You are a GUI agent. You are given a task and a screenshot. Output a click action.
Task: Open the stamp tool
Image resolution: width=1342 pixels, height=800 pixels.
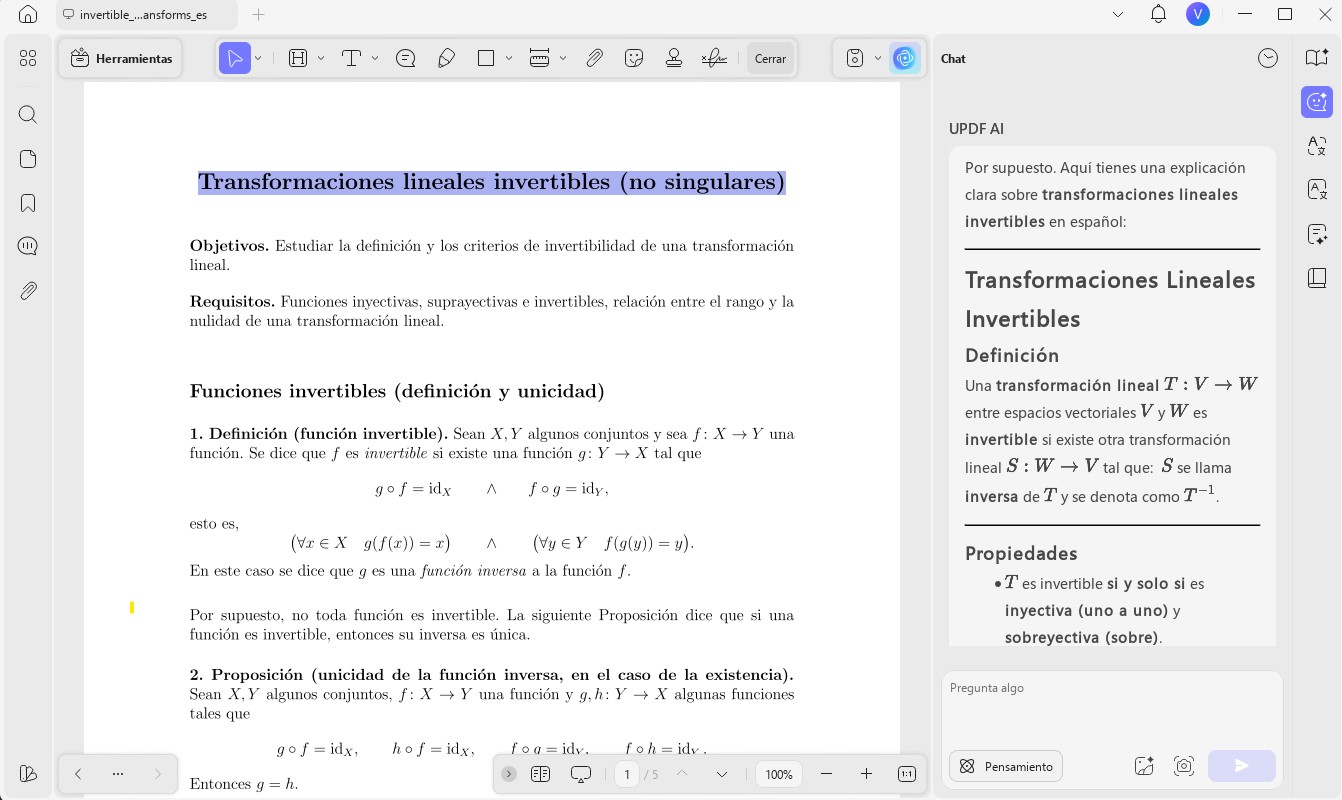coord(674,58)
